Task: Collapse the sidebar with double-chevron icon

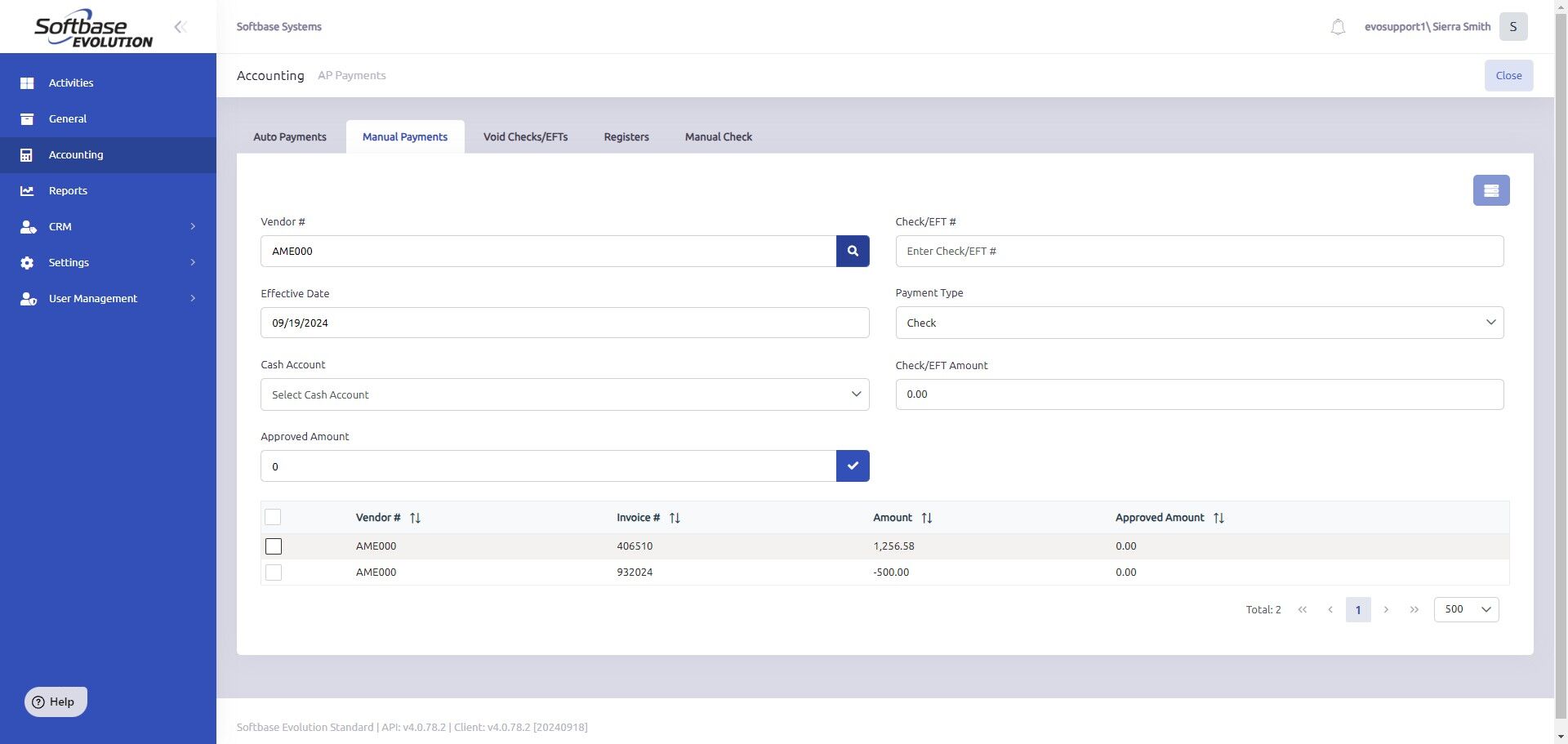Action: pyautogui.click(x=180, y=27)
